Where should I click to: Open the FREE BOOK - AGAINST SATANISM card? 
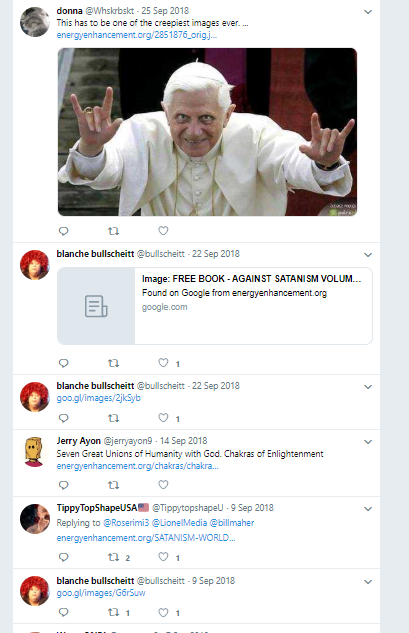pos(215,306)
